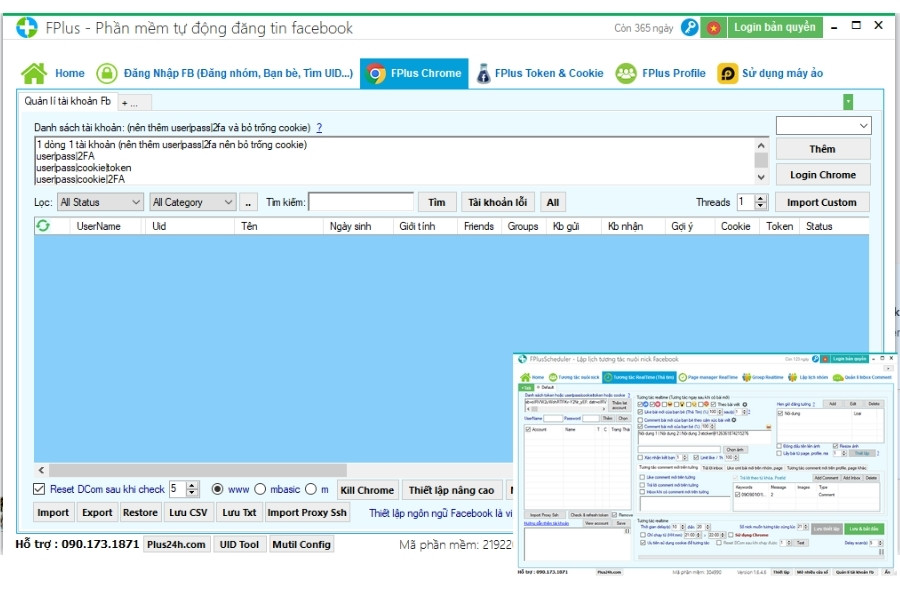Click the yellow Sử dụng máy ảo icon
This screenshot has height=600, width=900.
727,73
